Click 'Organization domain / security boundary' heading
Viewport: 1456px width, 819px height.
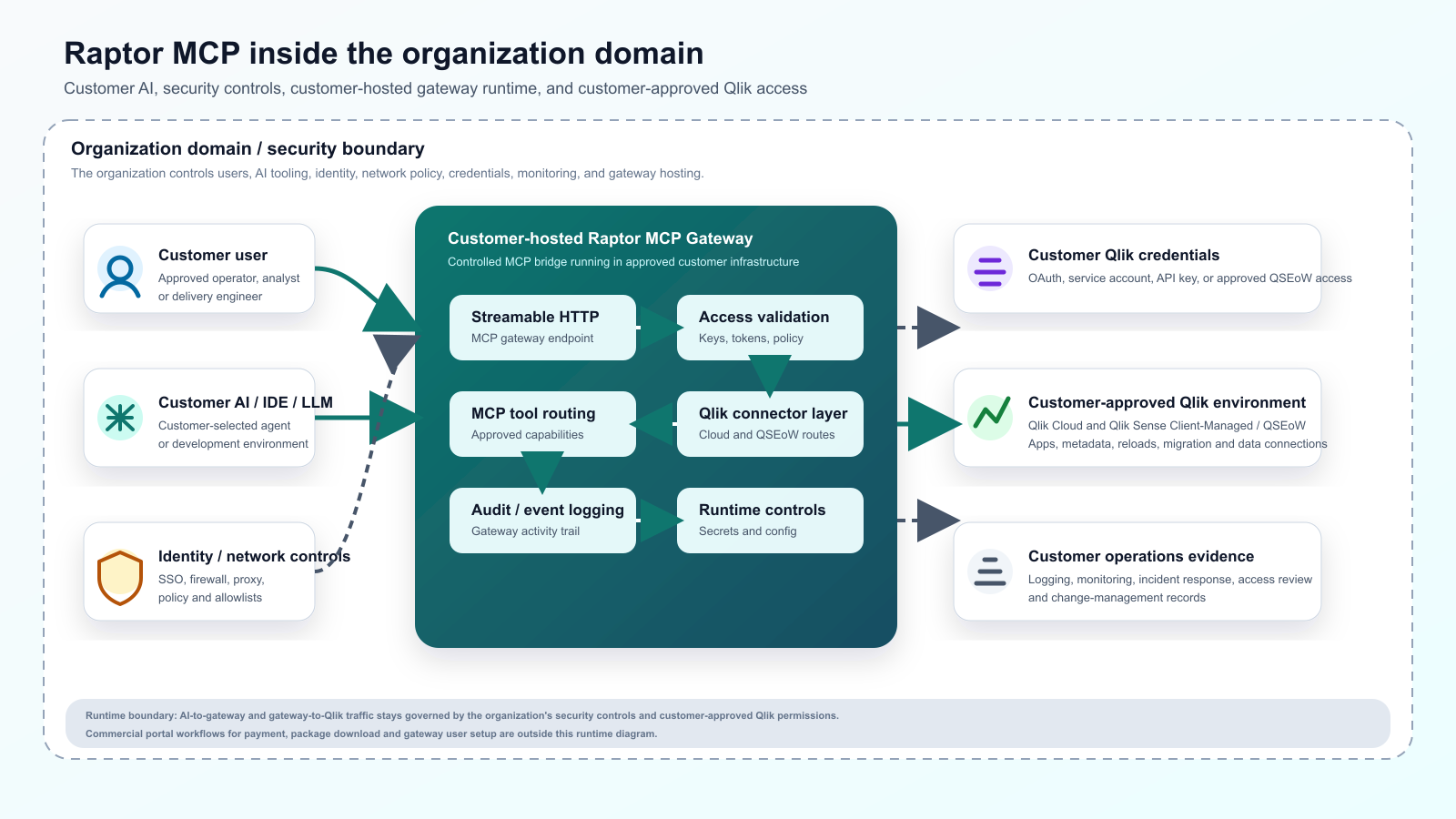pyautogui.click(x=248, y=148)
